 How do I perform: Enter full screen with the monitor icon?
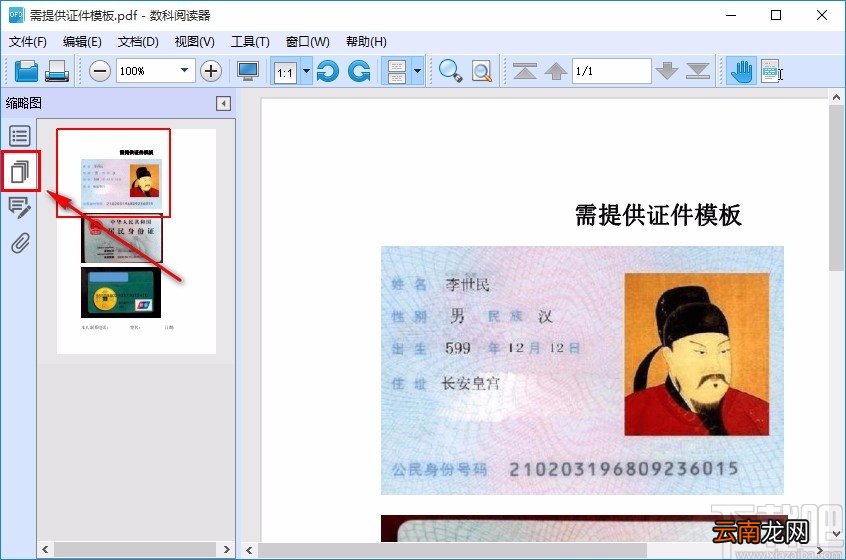[x=248, y=71]
